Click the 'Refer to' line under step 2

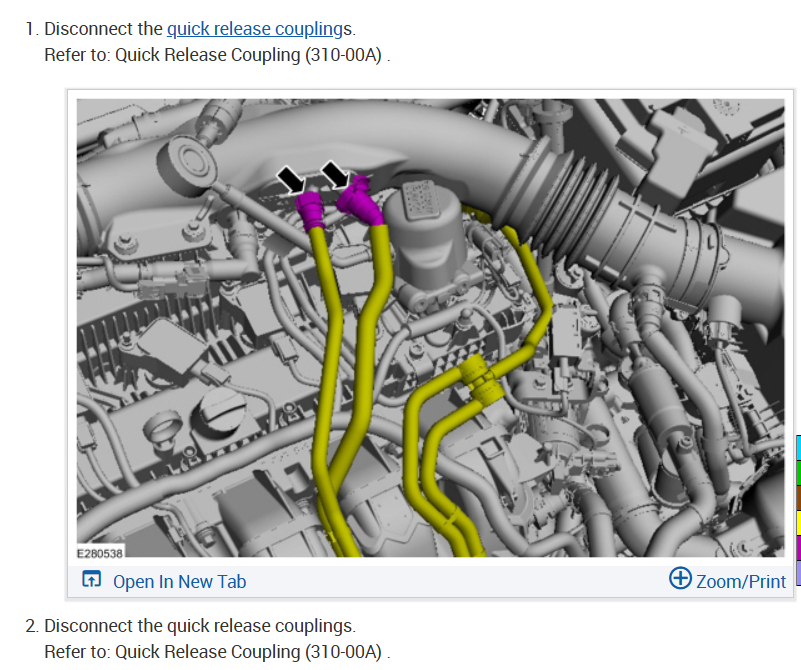(217, 652)
